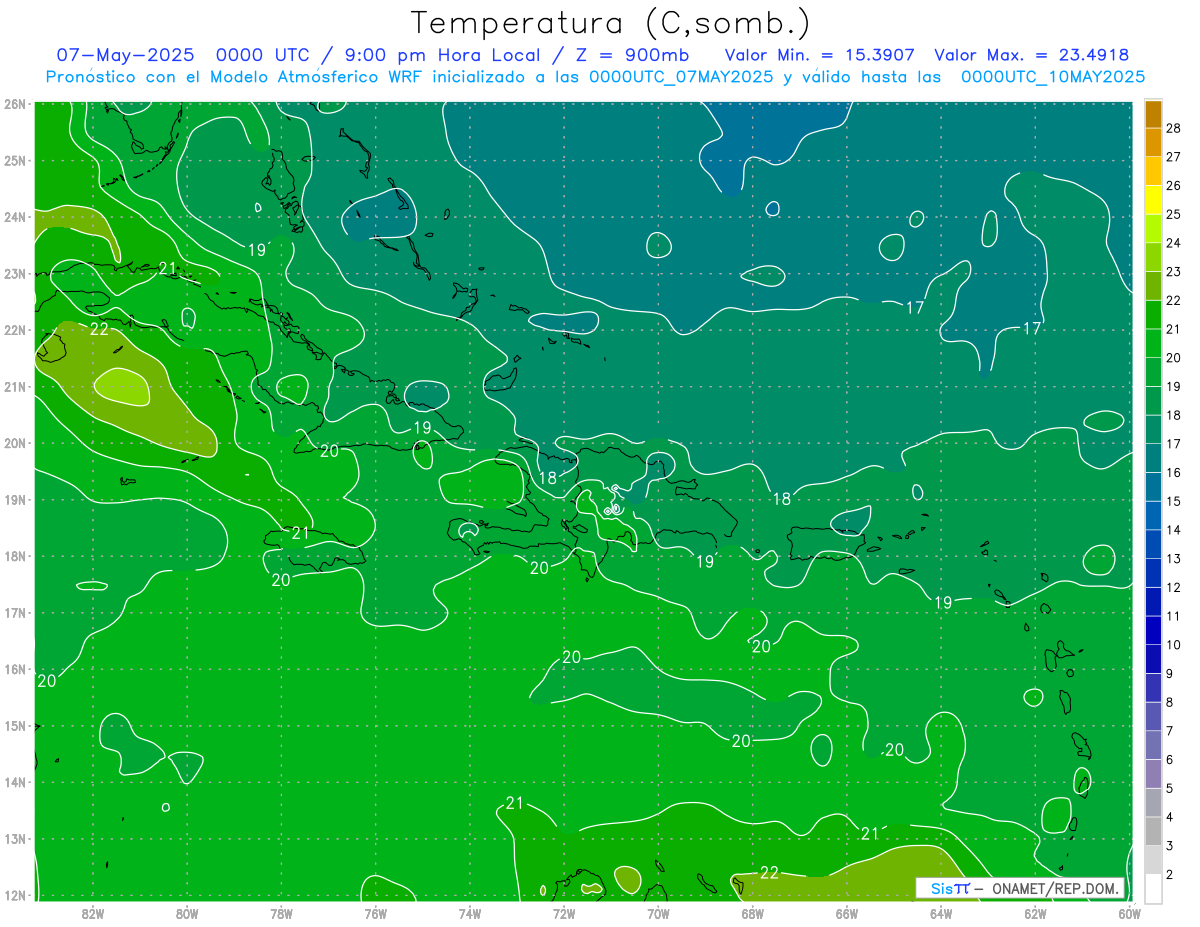This screenshot has width=1200, height=927.
Task: Click the white bottom swatch of color scale
Action: tap(1153, 888)
